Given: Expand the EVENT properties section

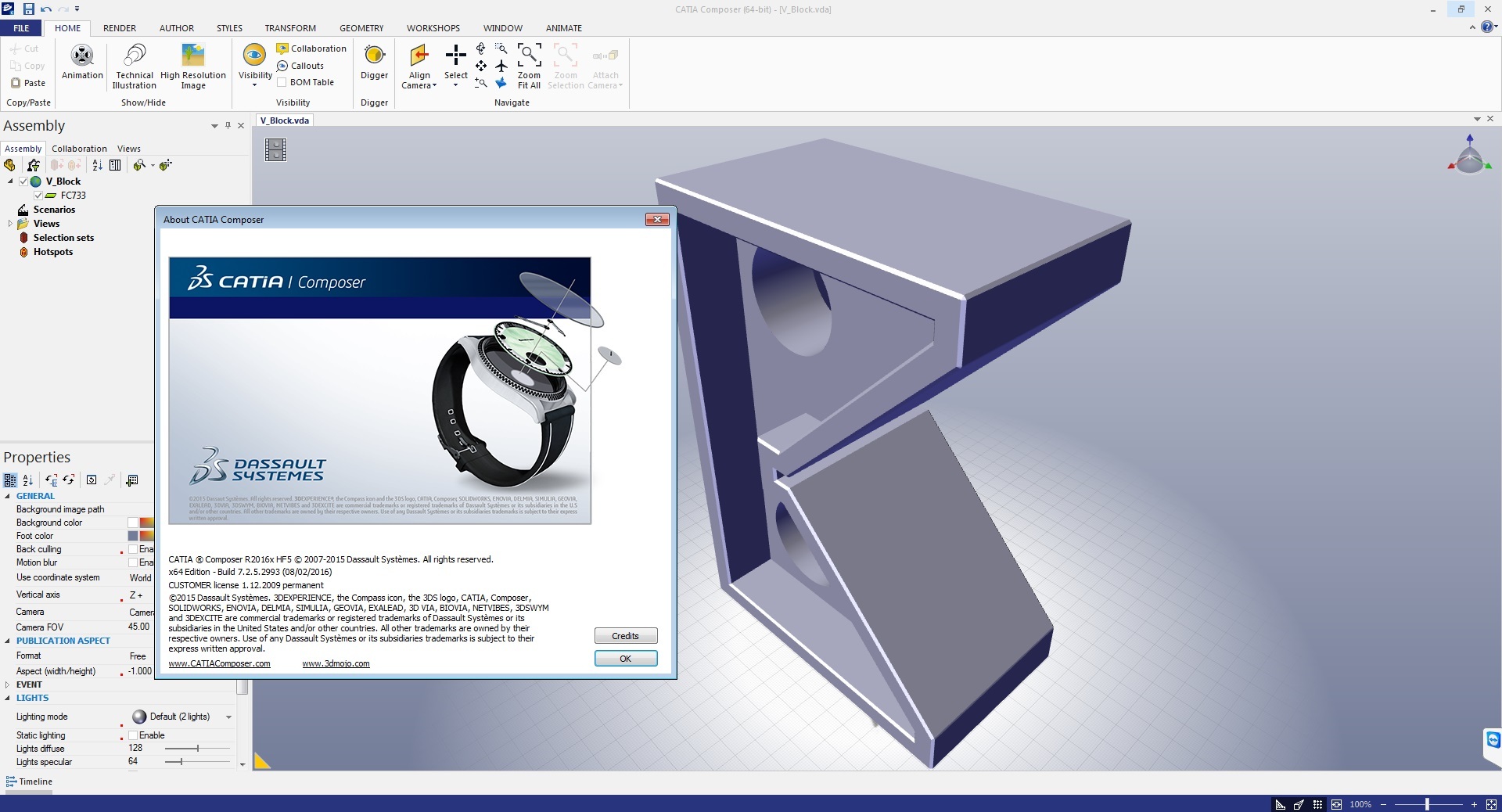Looking at the screenshot, I should pos(8,684).
